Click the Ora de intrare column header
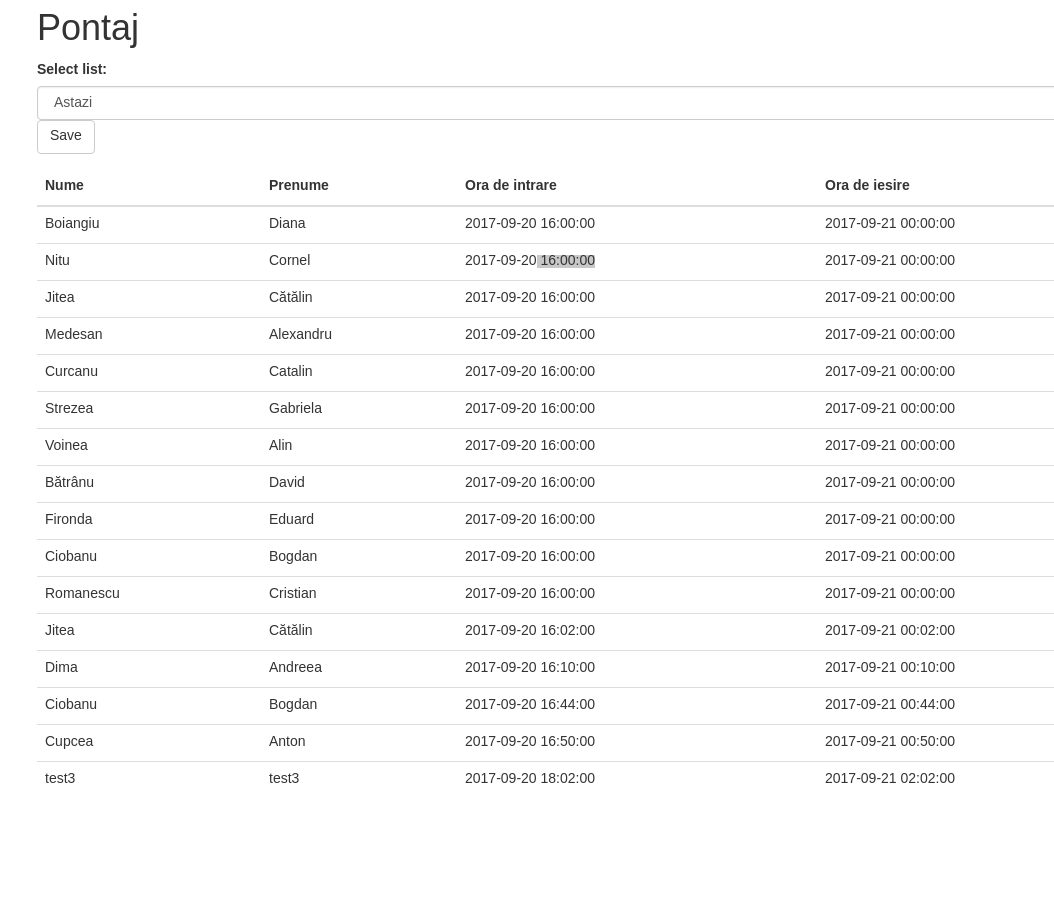1054x899 pixels. coord(510,185)
